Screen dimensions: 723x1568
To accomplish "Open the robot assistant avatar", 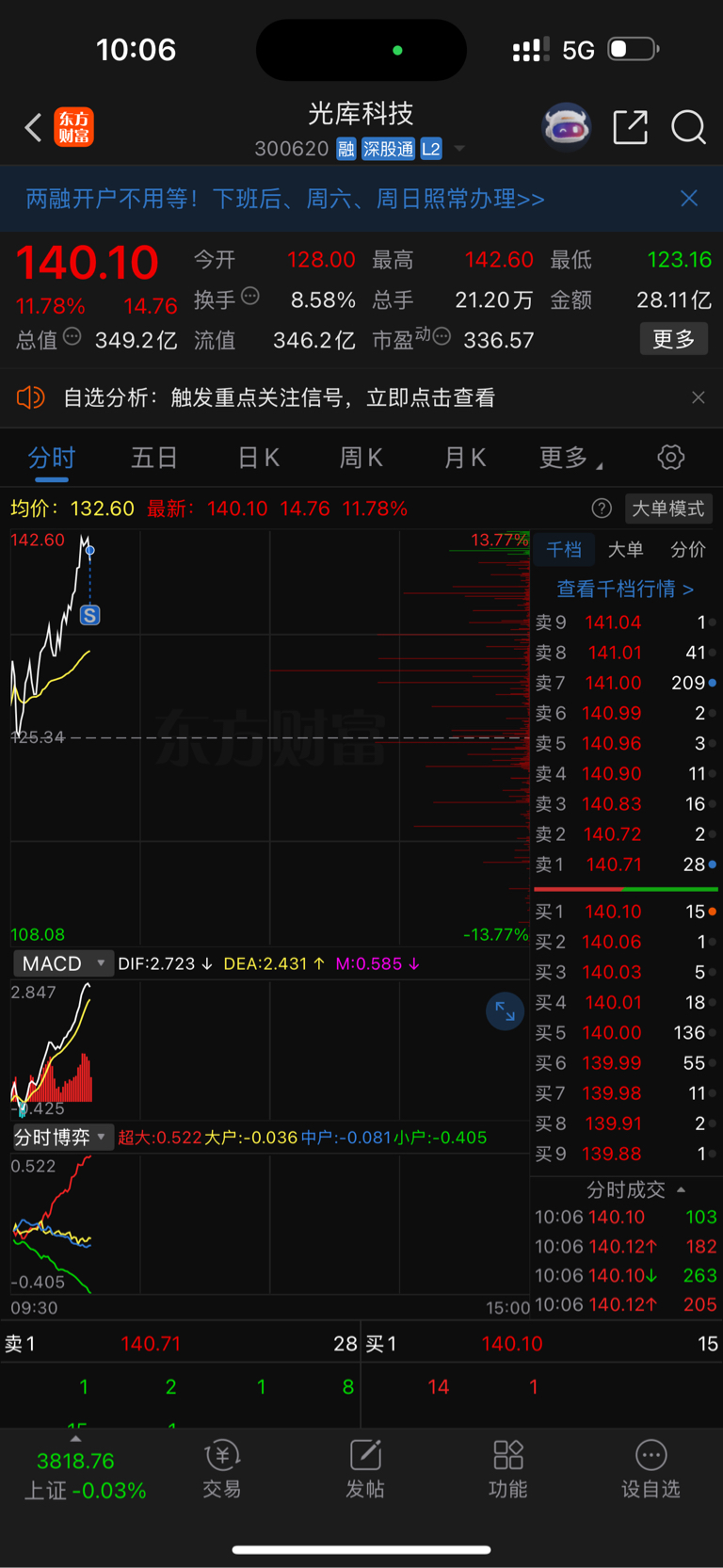I will [x=566, y=126].
